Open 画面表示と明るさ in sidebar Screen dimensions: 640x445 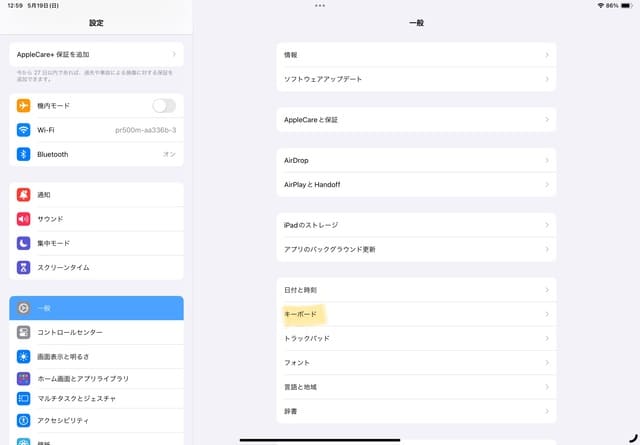(96, 356)
